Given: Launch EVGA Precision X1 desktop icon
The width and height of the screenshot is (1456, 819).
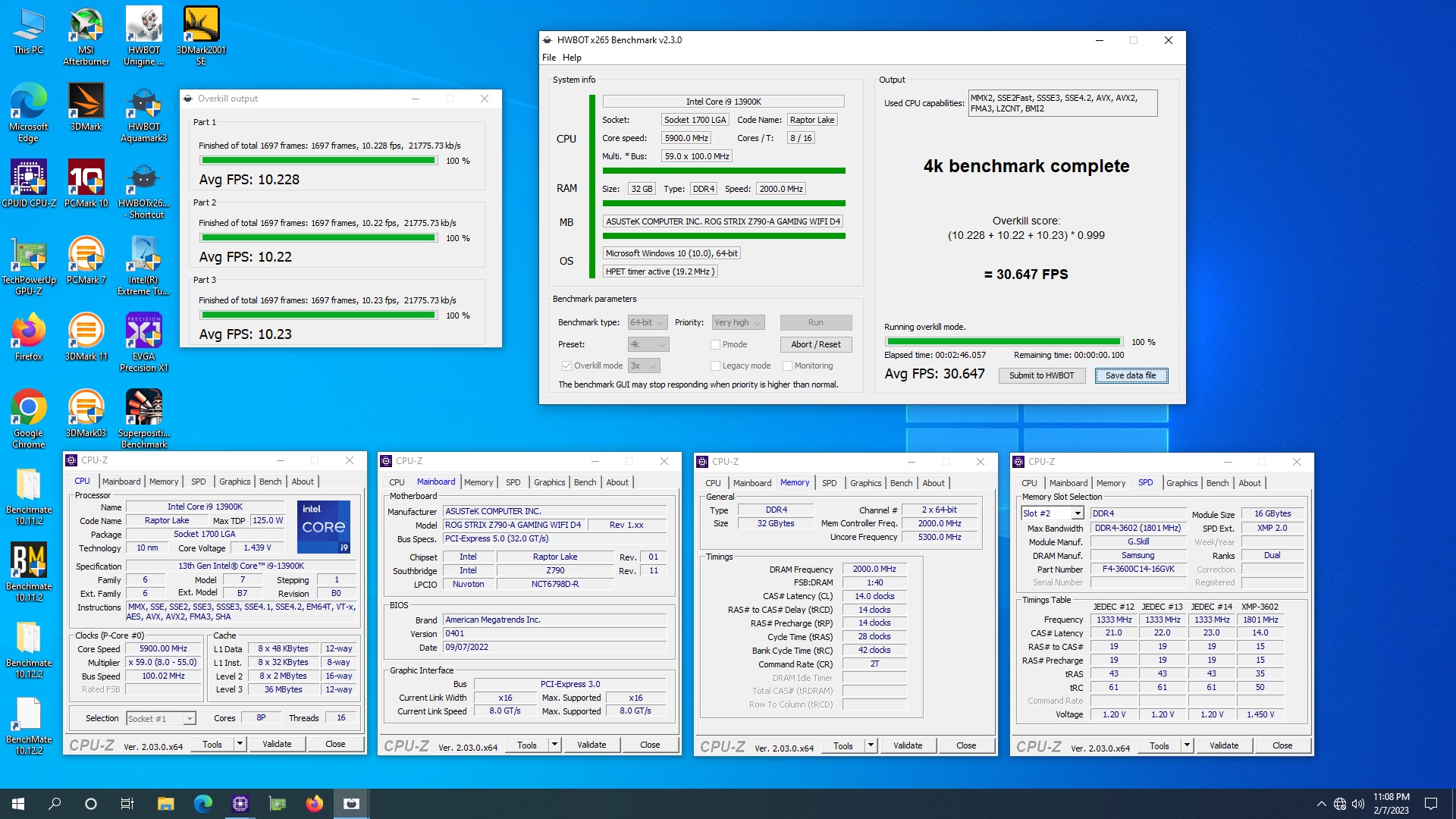Looking at the screenshot, I should (x=143, y=342).
